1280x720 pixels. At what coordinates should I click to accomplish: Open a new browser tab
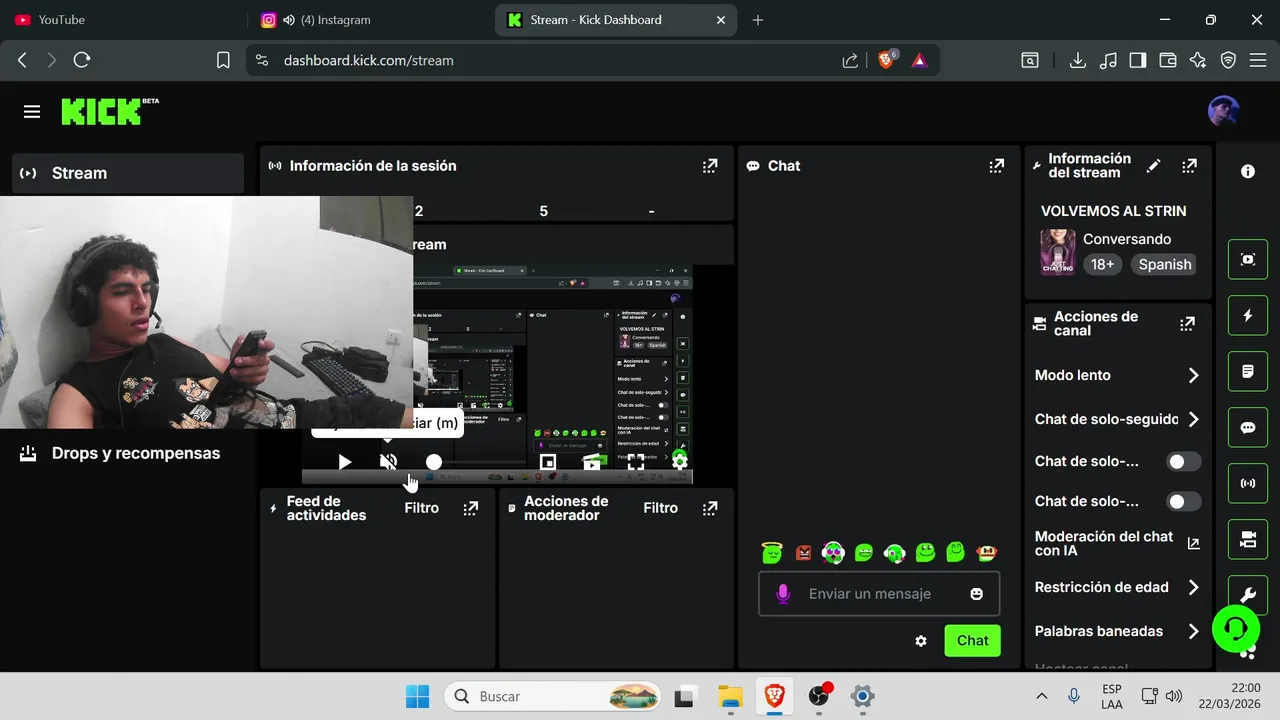coord(757,20)
